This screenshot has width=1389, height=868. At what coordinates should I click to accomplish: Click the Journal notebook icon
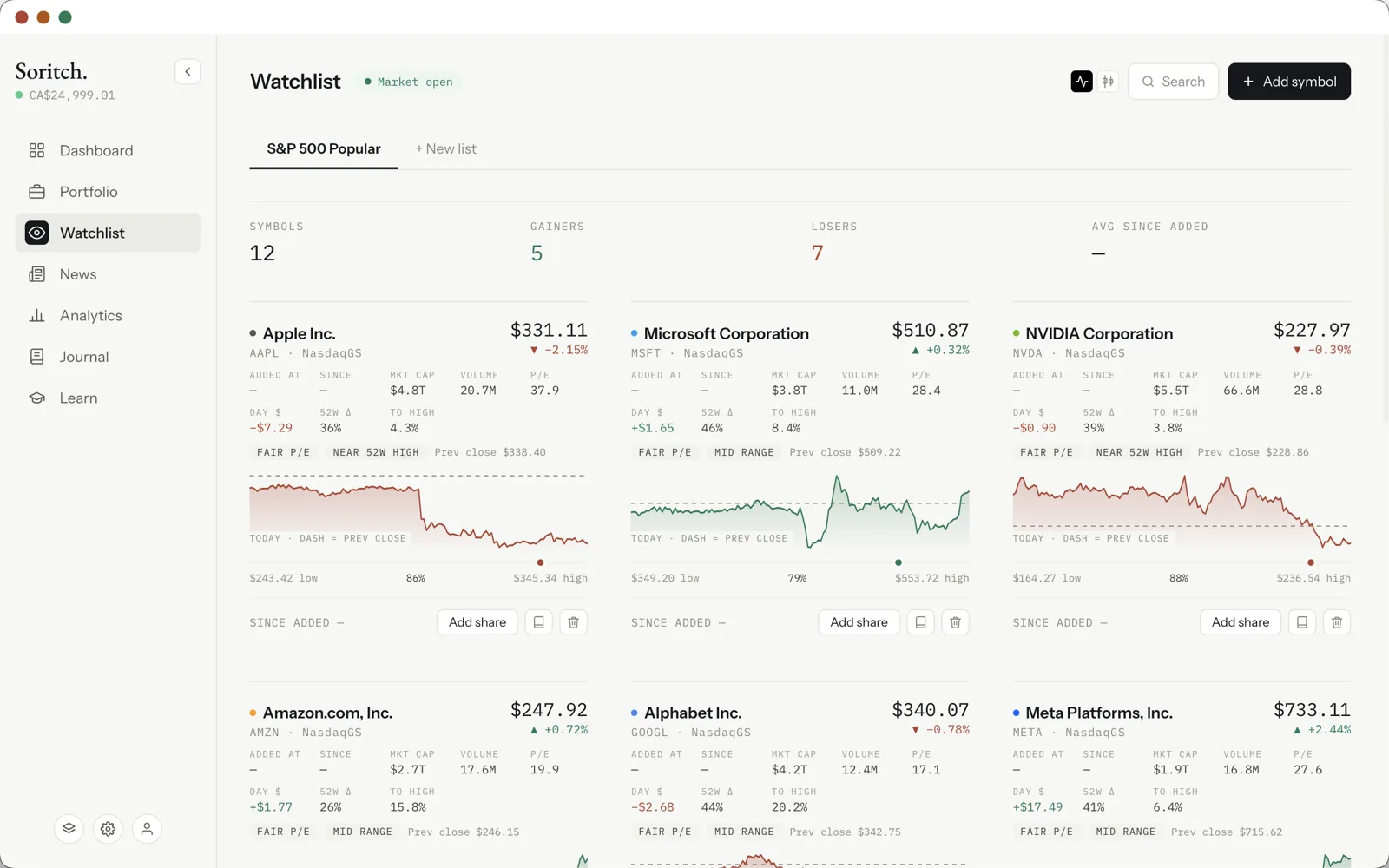[36, 357]
